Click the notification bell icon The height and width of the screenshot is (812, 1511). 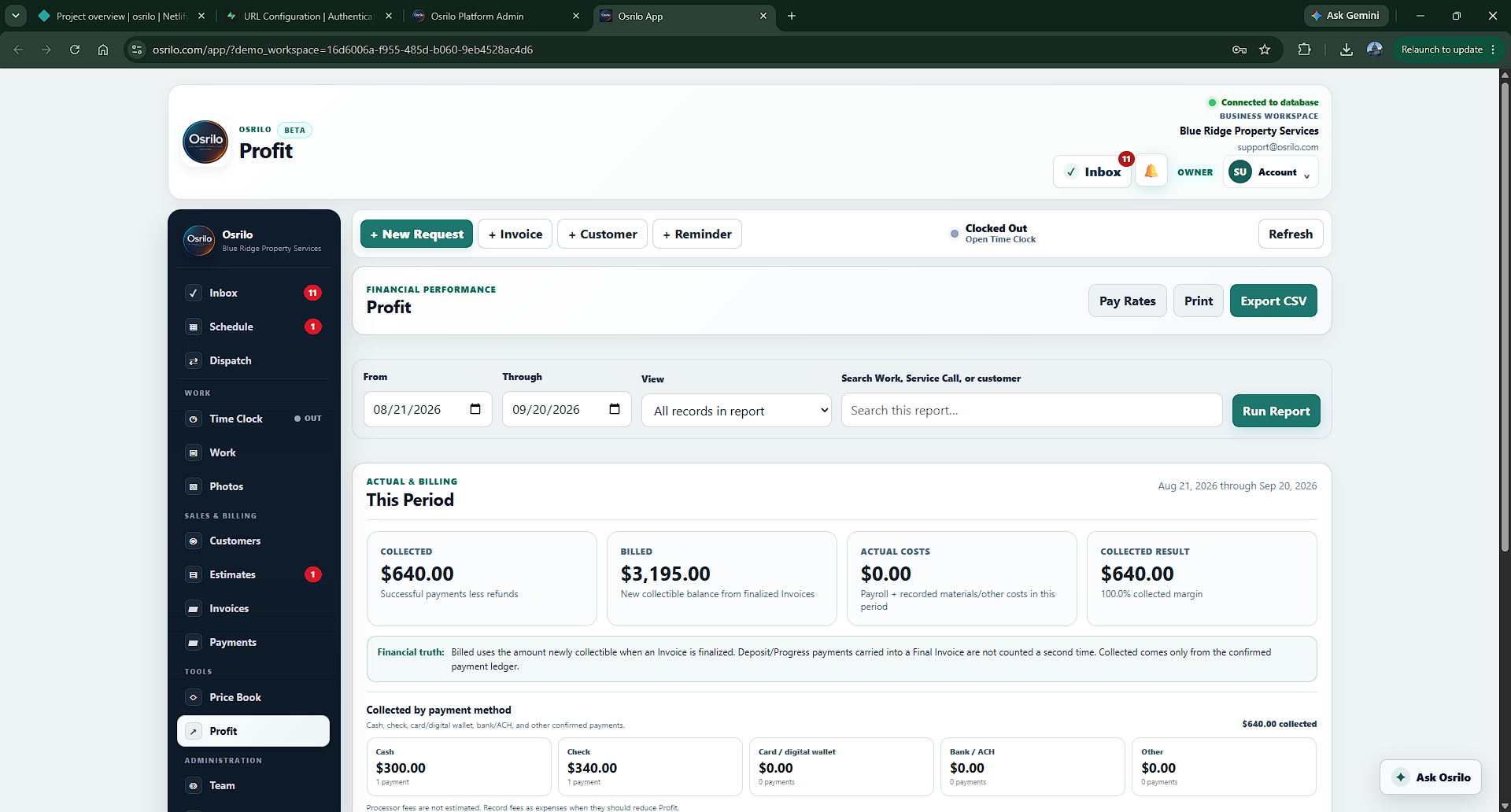click(1151, 172)
